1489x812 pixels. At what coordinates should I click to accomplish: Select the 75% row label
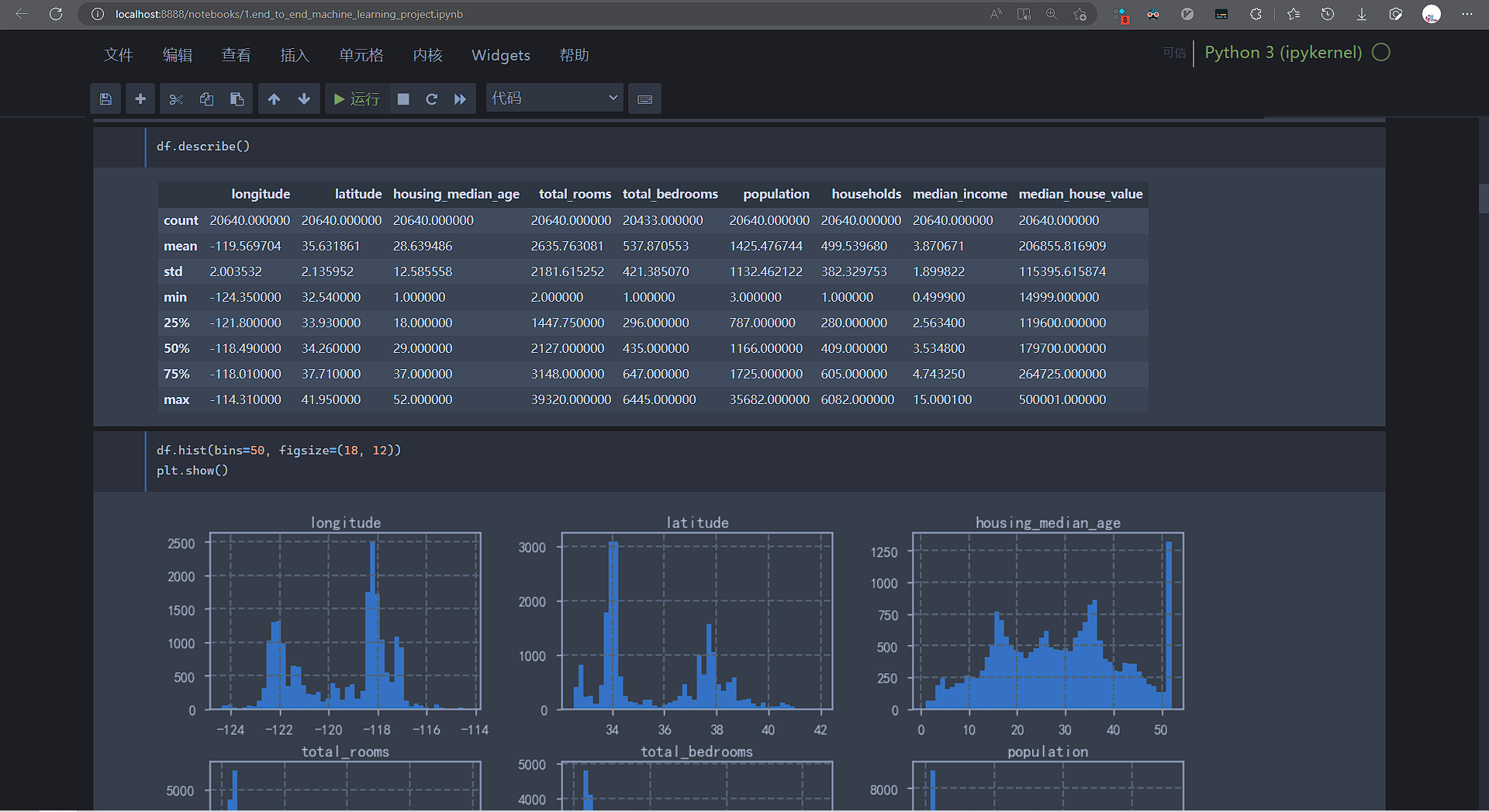pyautogui.click(x=176, y=374)
